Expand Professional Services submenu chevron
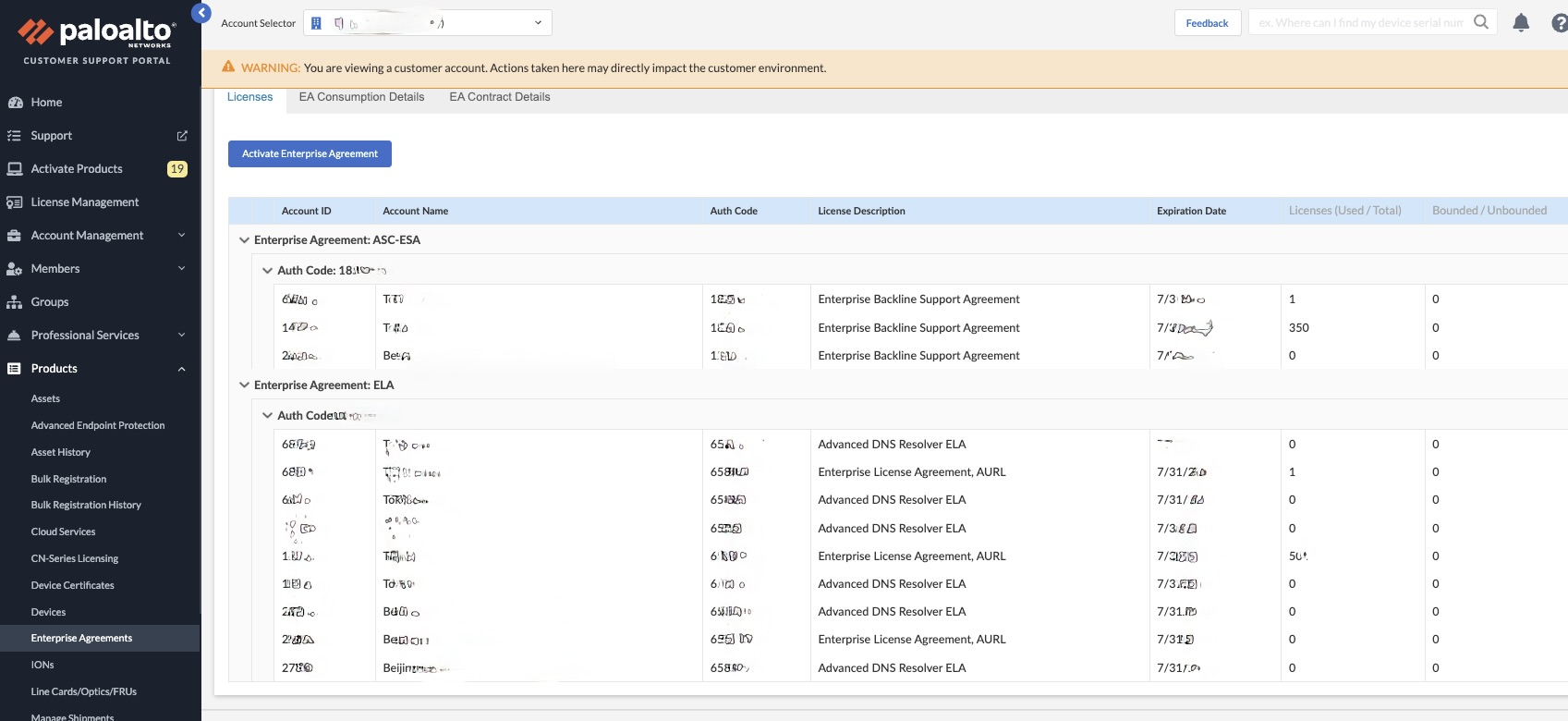Screen dimensions: 1568x721 pyautogui.click(x=182, y=336)
